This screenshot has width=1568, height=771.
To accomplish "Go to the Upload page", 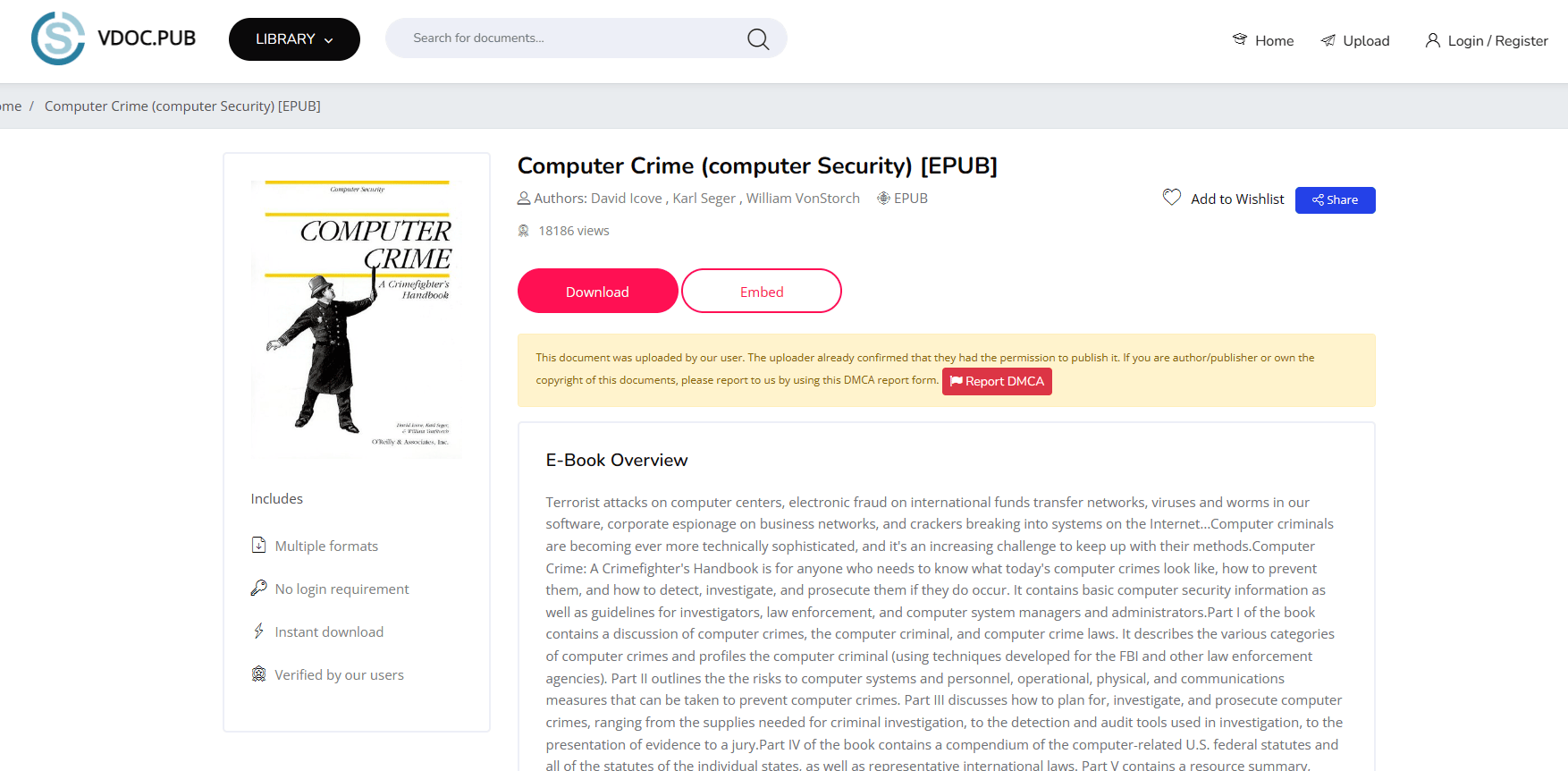I will tap(1365, 40).
